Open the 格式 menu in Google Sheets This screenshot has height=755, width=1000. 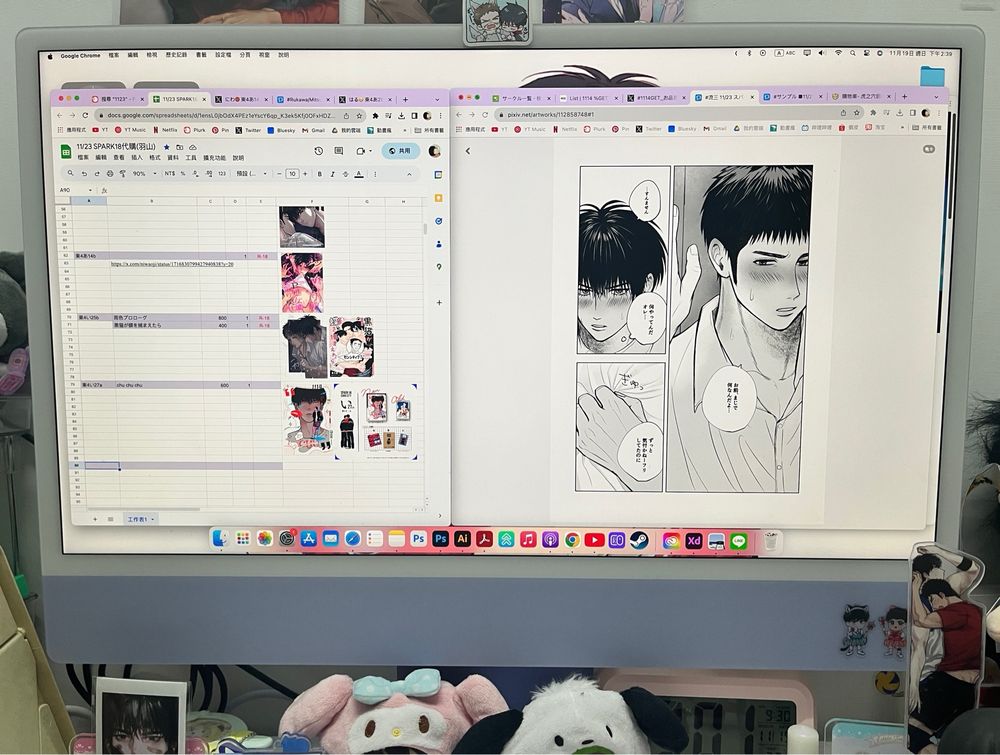pos(154,158)
